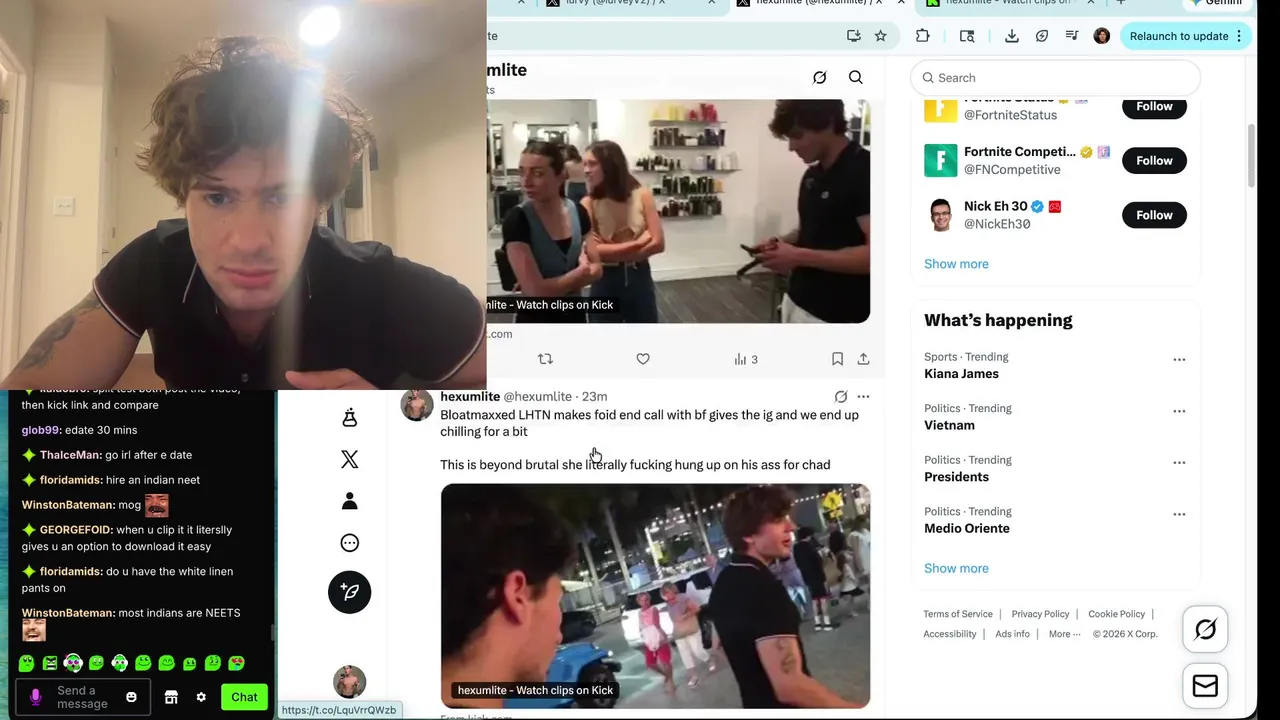The image size is (1280, 720).
Task: Open the X Premium logo in the sidebar
Action: pyautogui.click(x=349, y=459)
